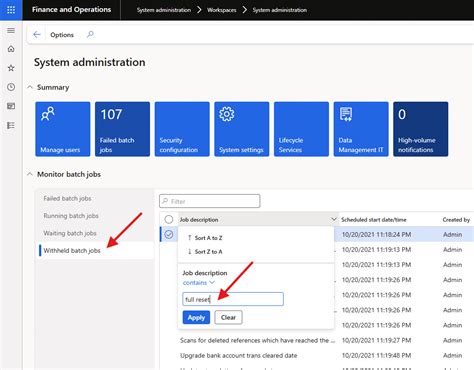This screenshot has width=474, height=370.
Task: Click the Clear filter button
Action: click(228, 317)
